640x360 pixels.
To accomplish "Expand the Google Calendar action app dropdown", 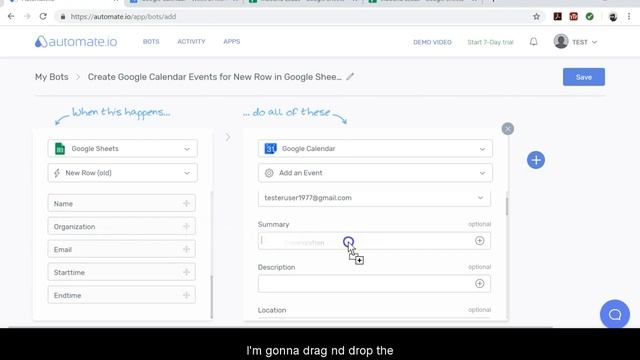I will [x=482, y=149].
